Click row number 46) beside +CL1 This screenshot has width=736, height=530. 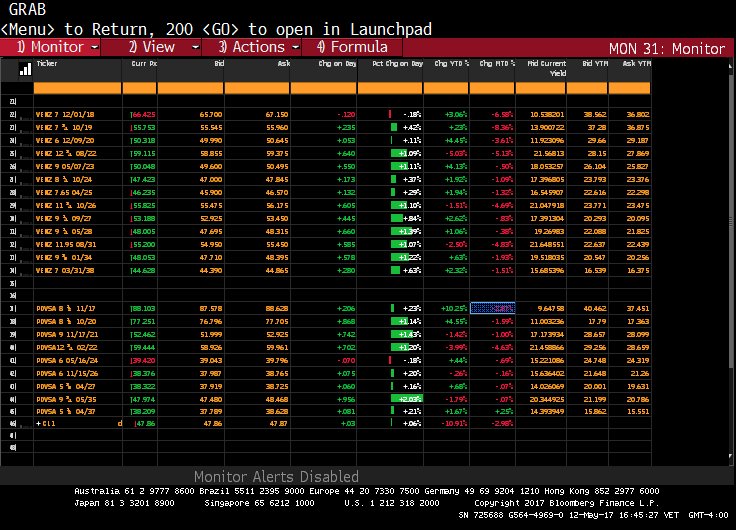pos(13,423)
